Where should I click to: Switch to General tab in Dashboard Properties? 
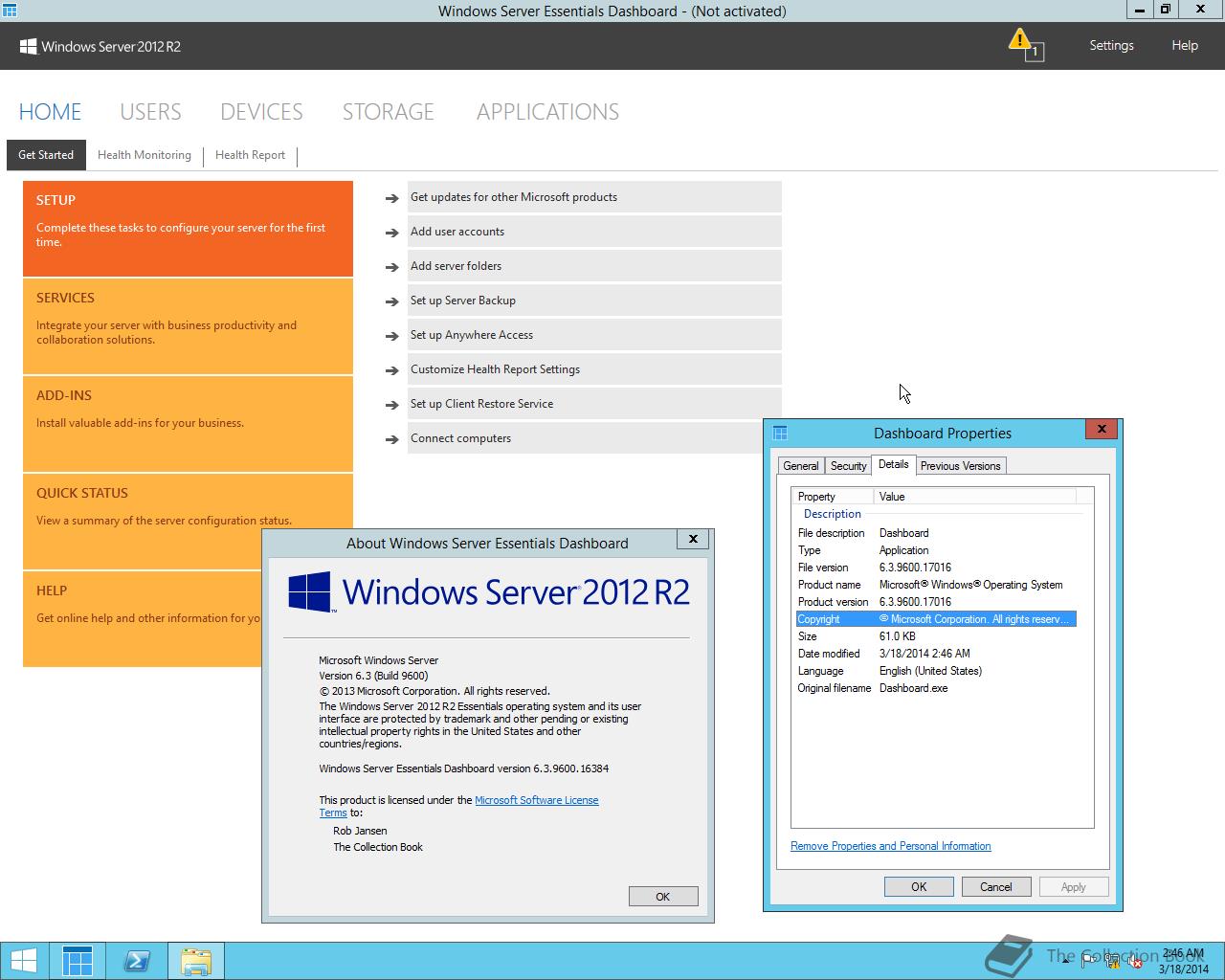click(x=800, y=466)
